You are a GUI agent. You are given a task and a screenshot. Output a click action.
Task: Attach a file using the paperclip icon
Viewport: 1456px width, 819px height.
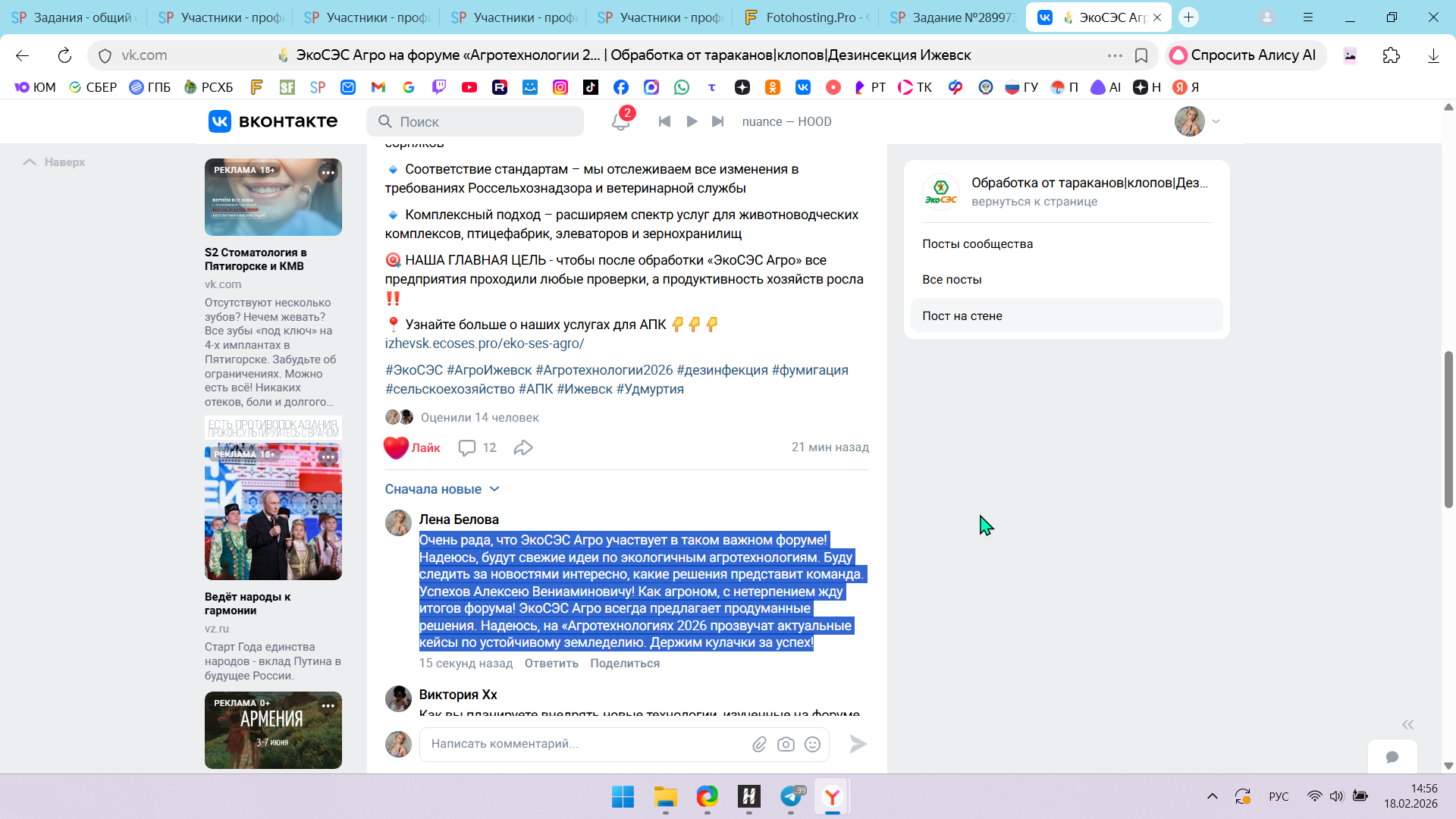(x=759, y=745)
